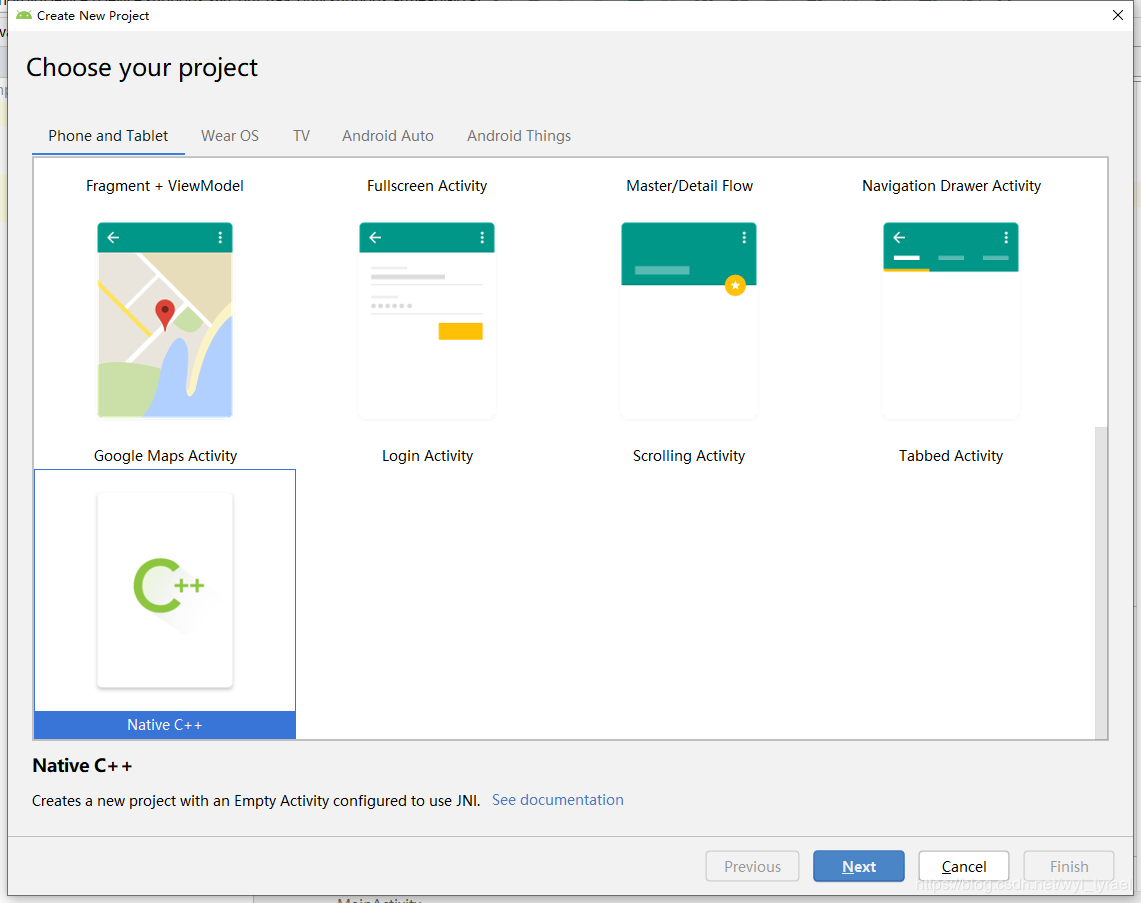Click the star FAB in Scrolling Activity preview
Screen dimensions: 1141x903
pyautogui.click(x=735, y=285)
